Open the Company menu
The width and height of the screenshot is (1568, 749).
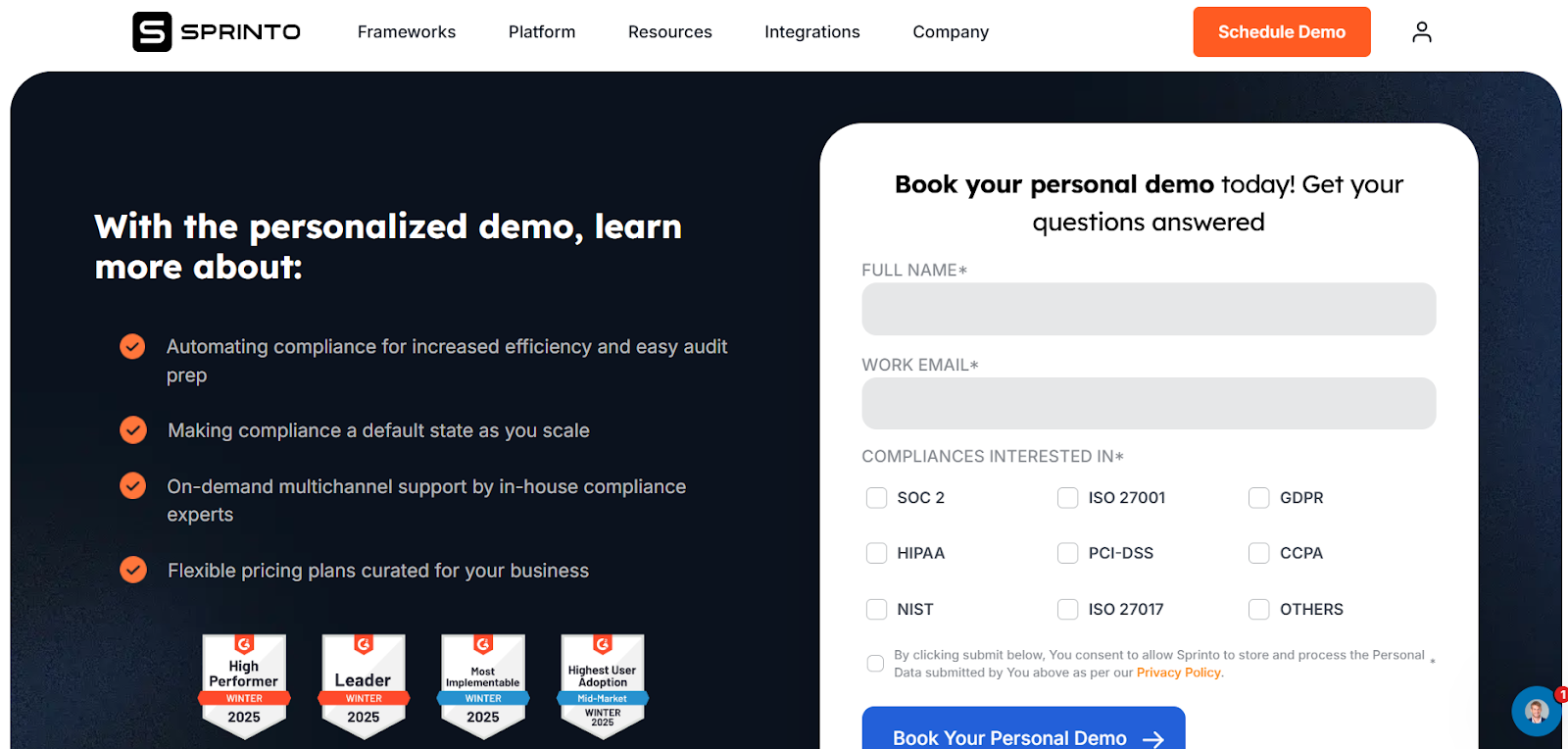pyautogui.click(x=951, y=32)
